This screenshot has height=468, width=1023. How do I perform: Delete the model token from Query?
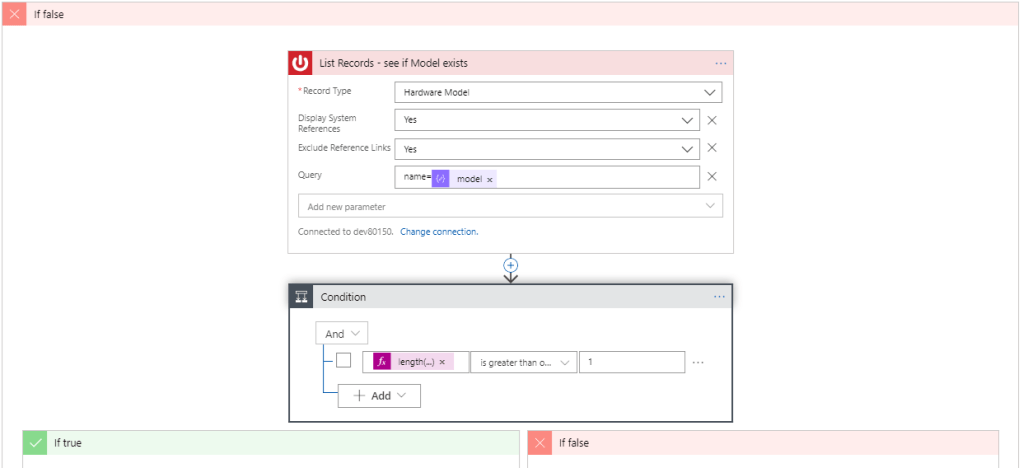click(490, 179)
